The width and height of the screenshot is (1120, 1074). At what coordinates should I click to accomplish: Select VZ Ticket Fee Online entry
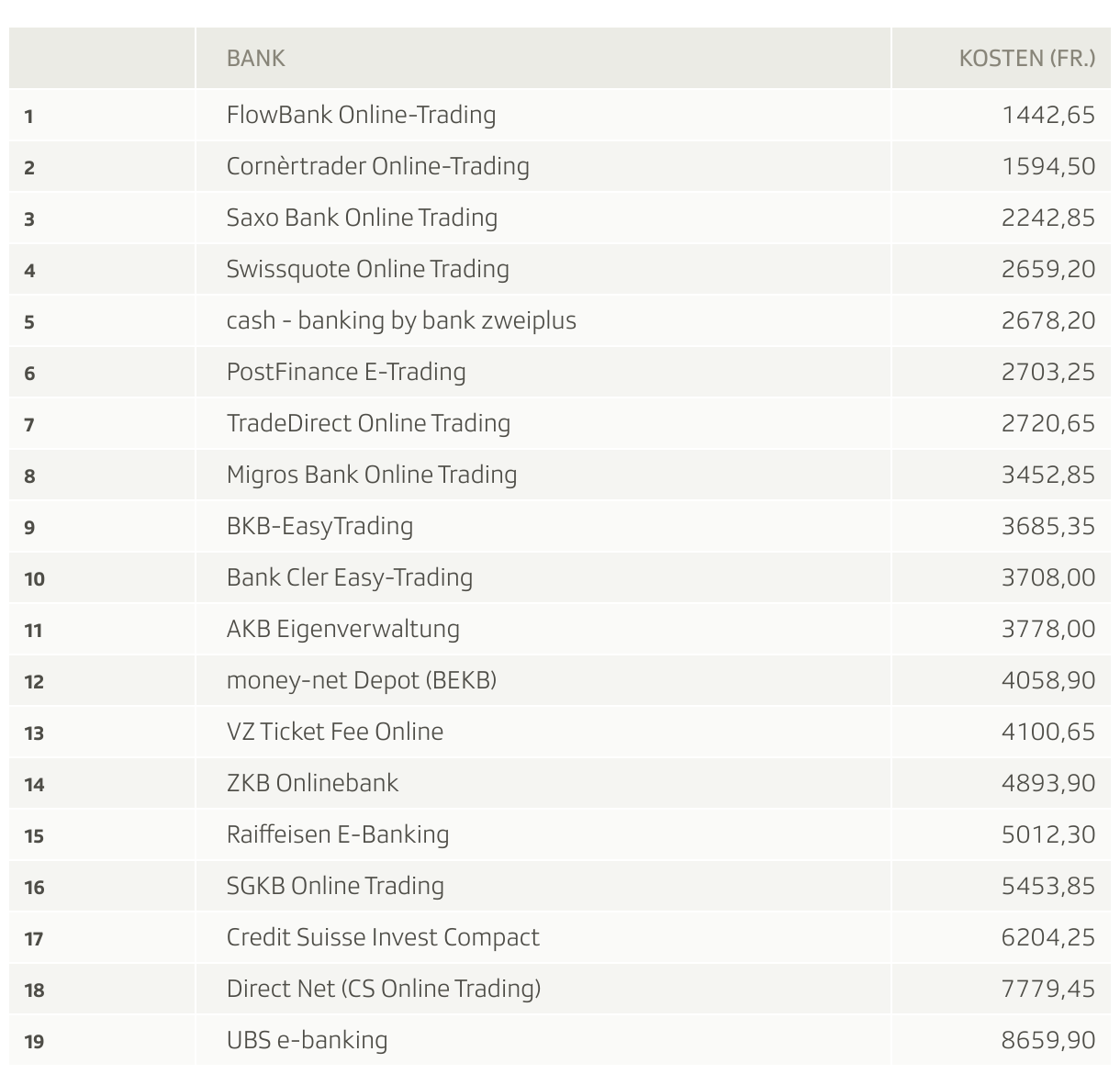(x=335, y=732)
